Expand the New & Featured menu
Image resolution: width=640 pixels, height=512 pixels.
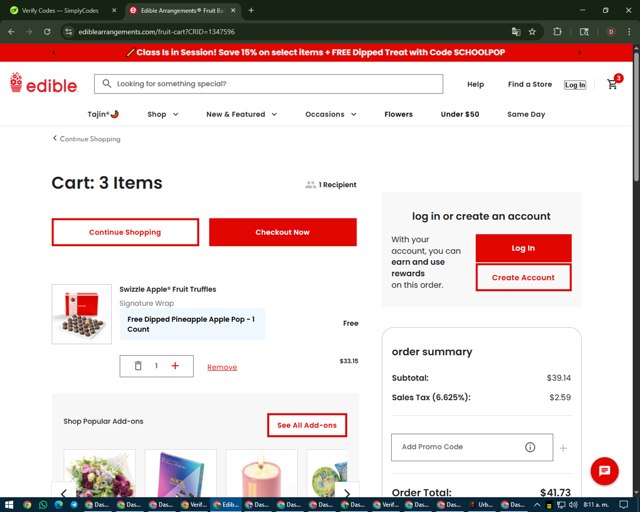(242, 114)
